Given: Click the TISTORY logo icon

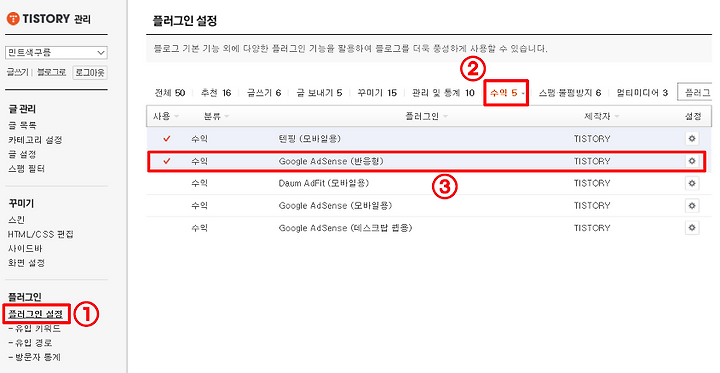Looking at the screenshot, I should (13, 19).
